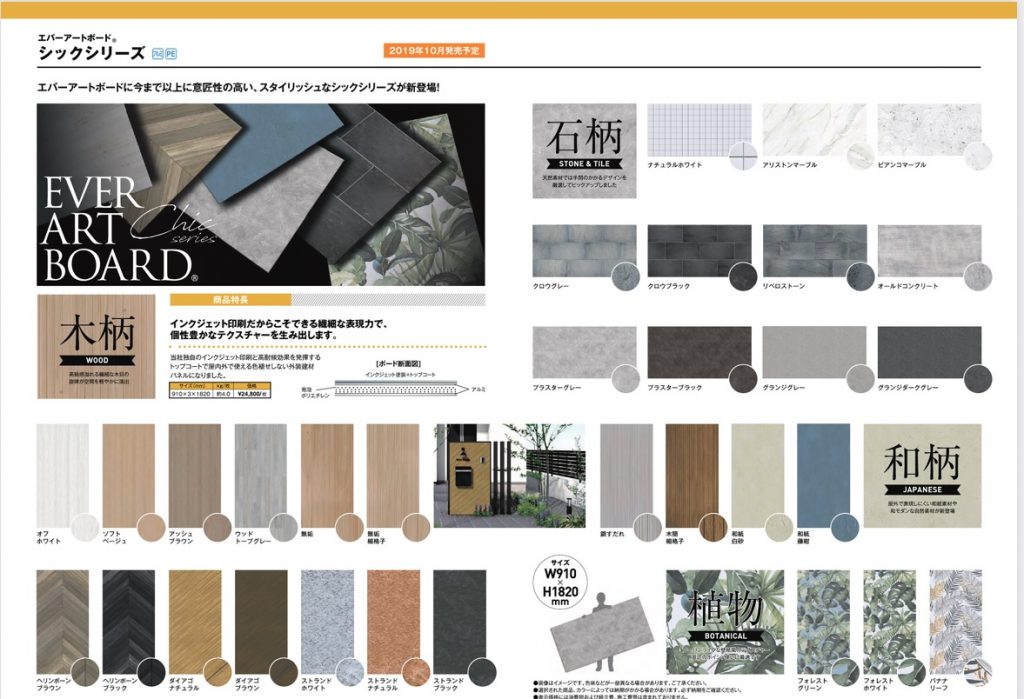Choose the blue 和紙 panel swatch

(824, 476)
